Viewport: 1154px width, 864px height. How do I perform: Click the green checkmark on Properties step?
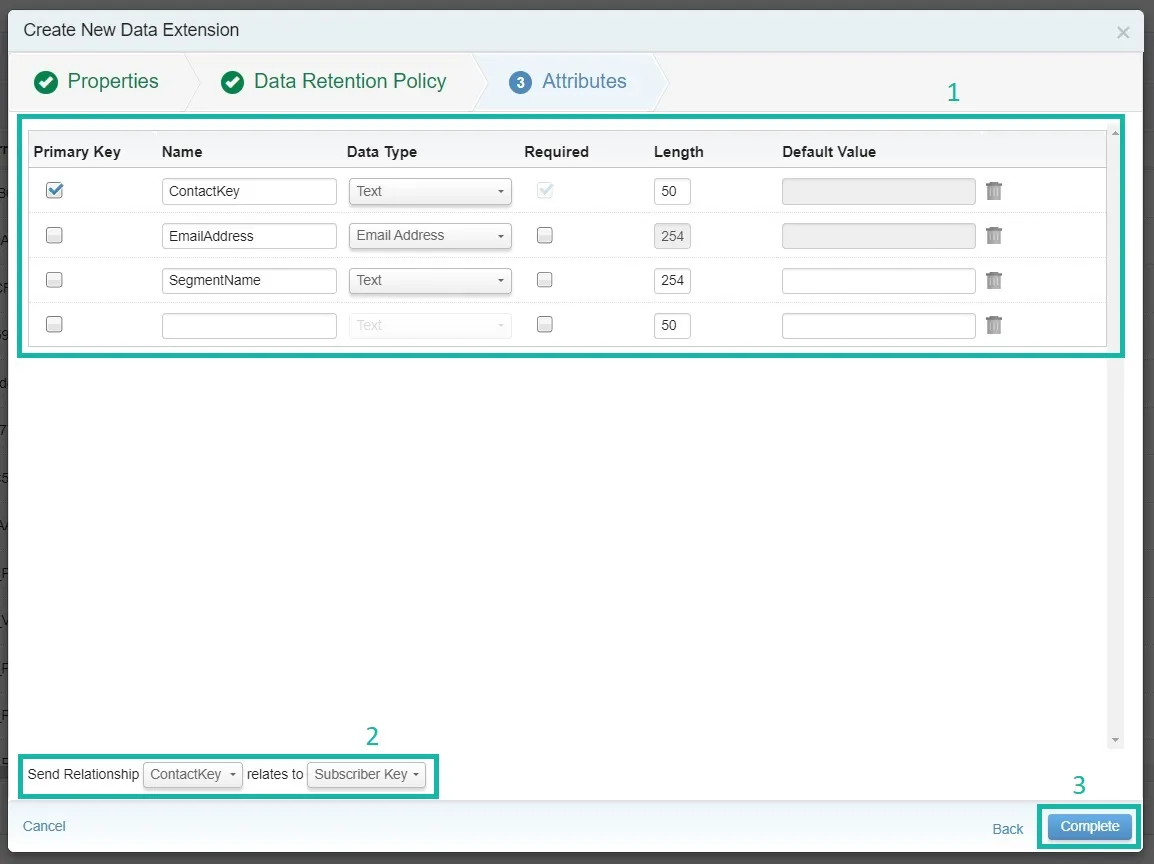(46, 82)
